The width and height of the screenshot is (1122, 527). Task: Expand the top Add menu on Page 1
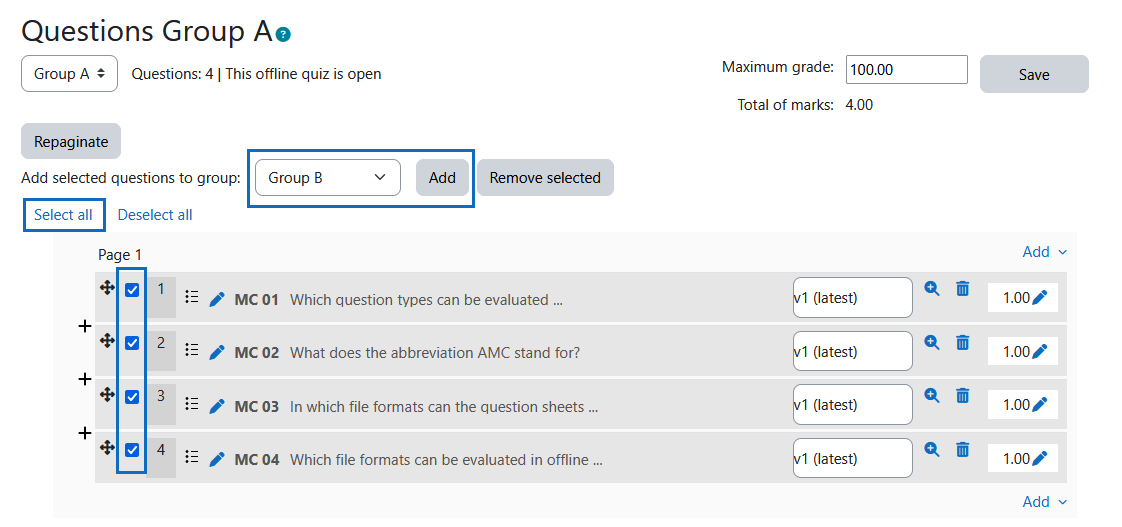[x=1044, y=252]
